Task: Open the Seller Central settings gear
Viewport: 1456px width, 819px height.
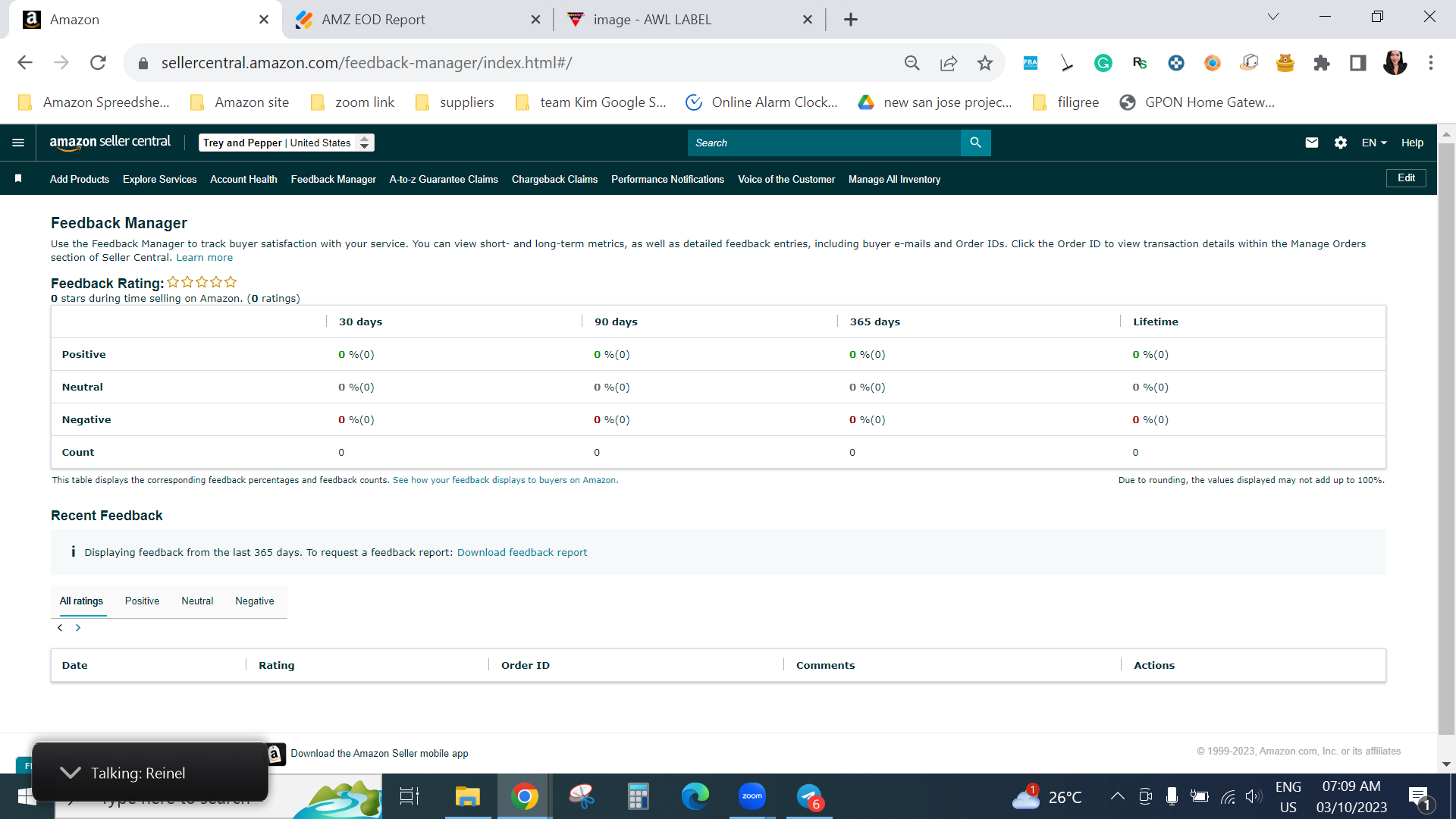Action: point(1341,143)
